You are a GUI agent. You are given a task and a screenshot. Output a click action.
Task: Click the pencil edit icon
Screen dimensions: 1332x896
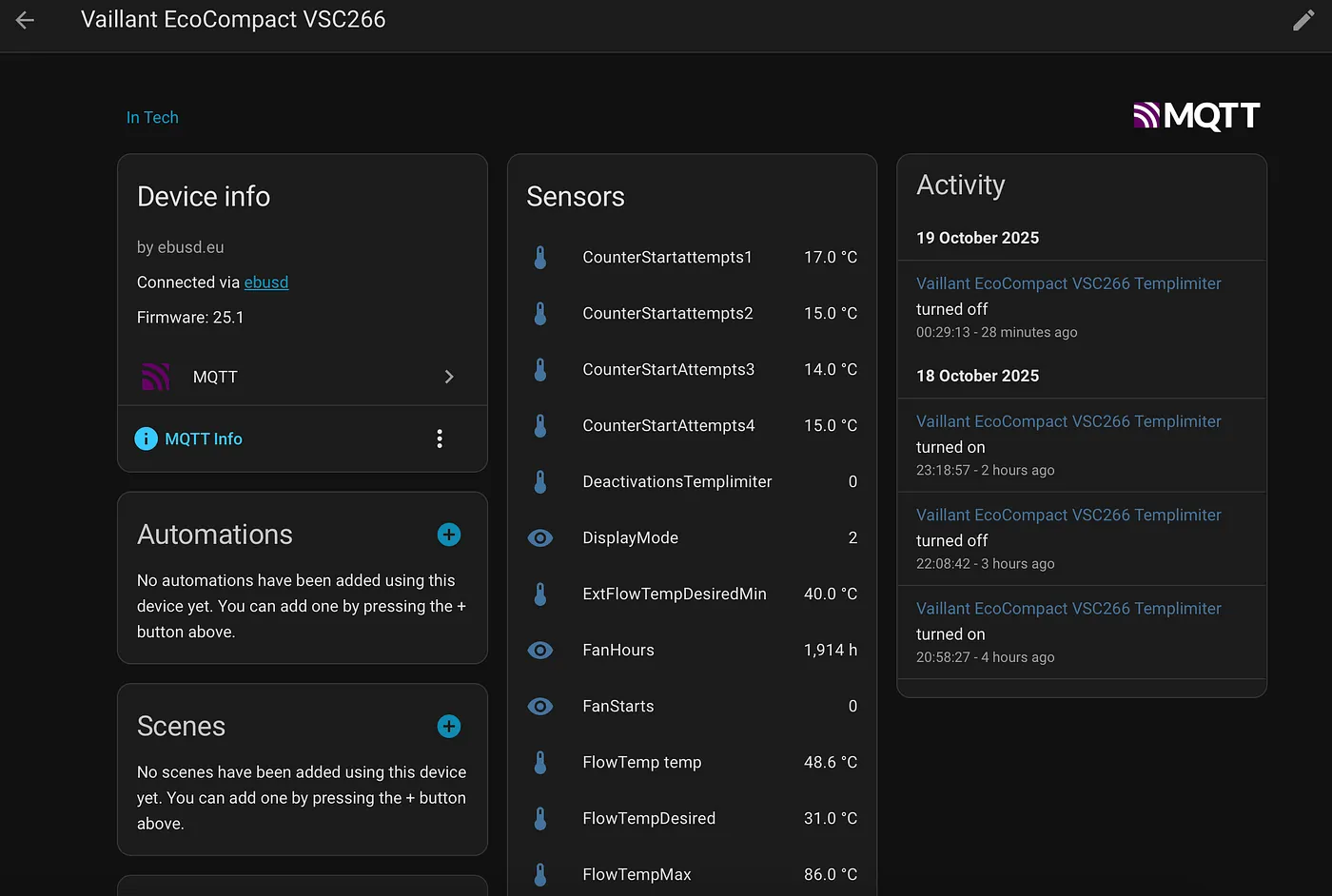pos(1303,21)
